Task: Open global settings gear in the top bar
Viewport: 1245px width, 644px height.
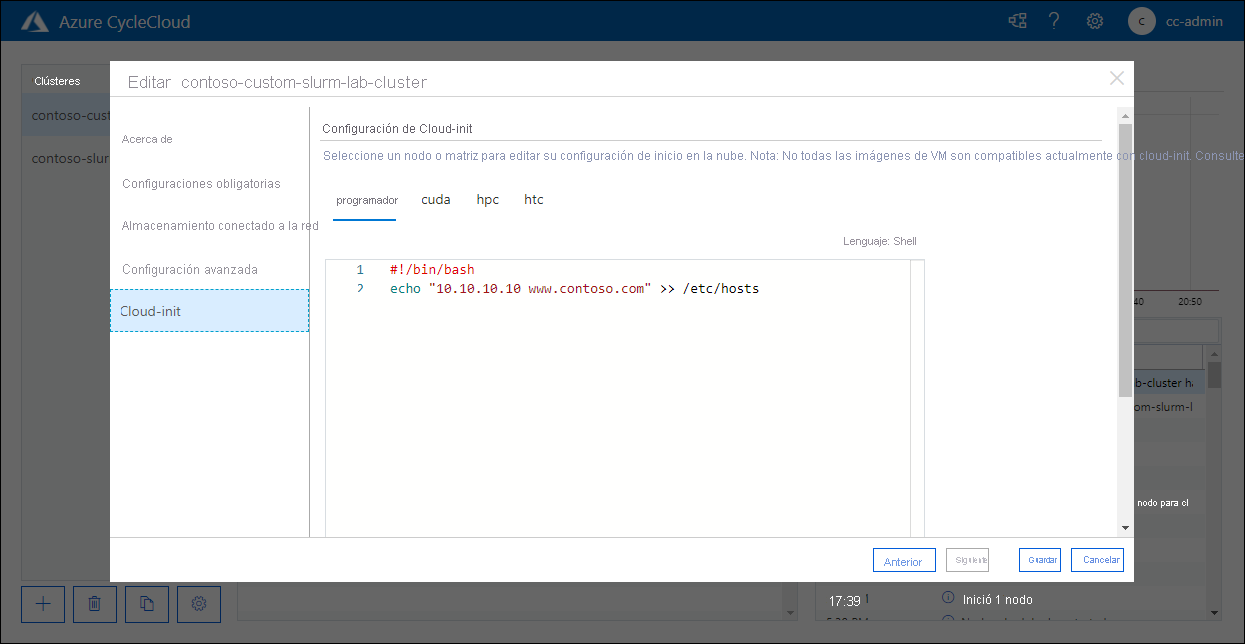Action: (1094, 20)
